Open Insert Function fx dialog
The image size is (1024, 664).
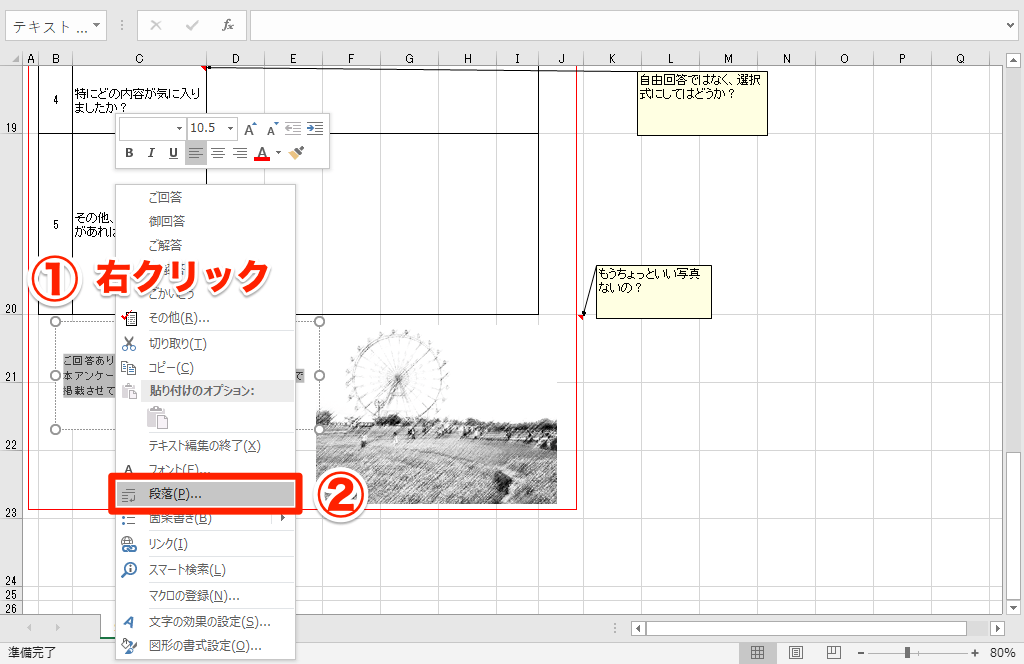[227, 25]
